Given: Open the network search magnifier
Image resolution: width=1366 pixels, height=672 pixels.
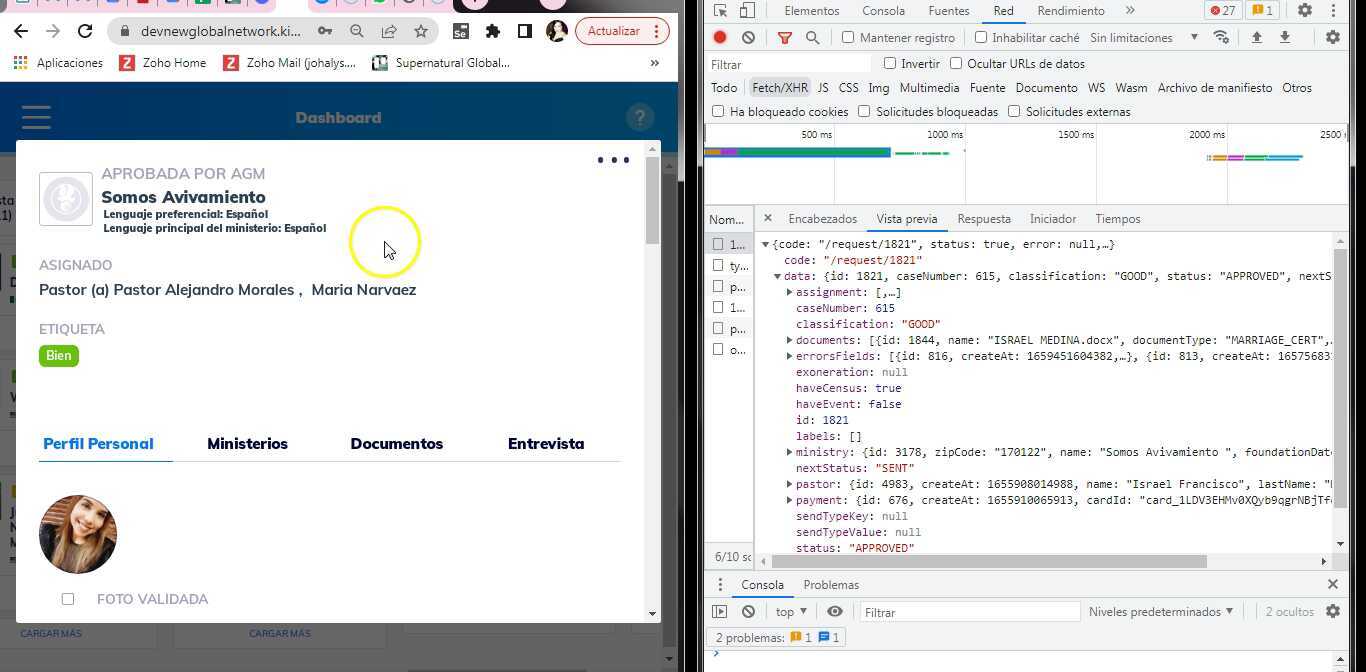Looking at the screenshot, I should click(x=812, y=38).
